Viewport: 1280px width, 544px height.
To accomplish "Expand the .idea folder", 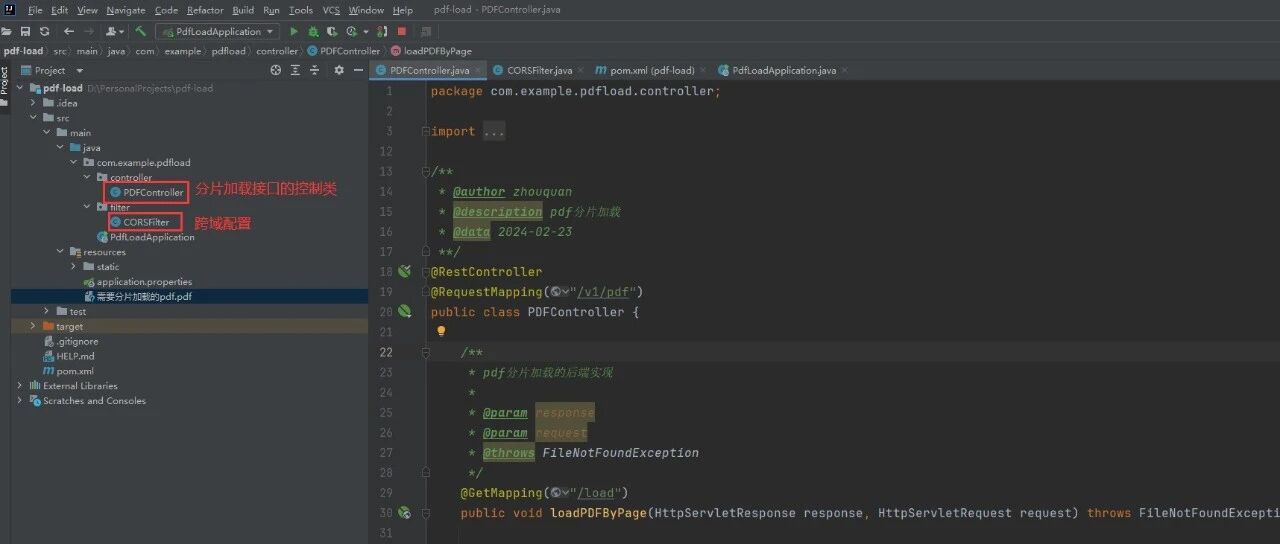I will click(34, 103).
